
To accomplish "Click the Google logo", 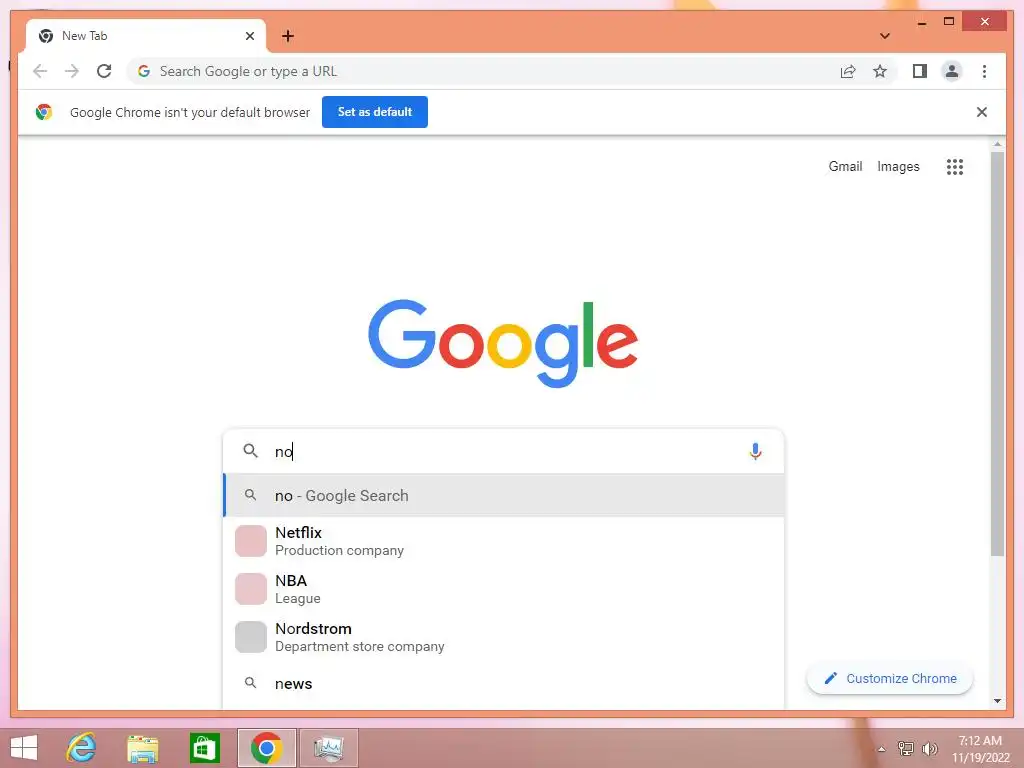I will pos(503,344).
